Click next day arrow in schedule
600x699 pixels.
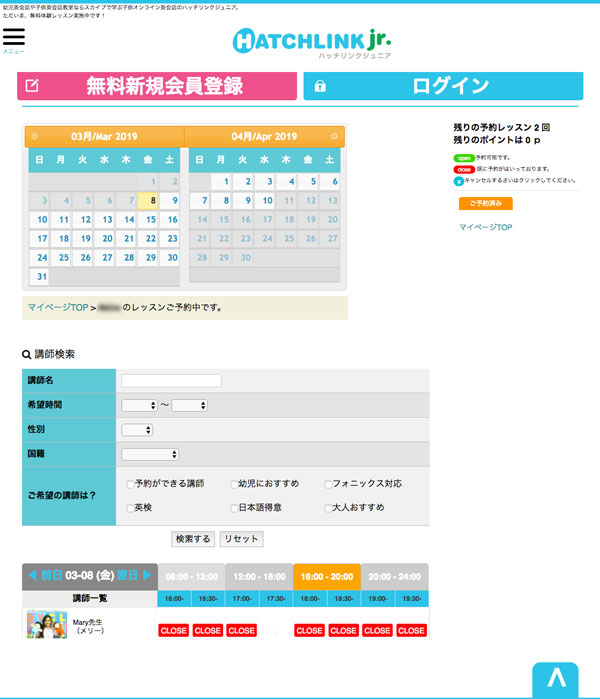[134, 575]
